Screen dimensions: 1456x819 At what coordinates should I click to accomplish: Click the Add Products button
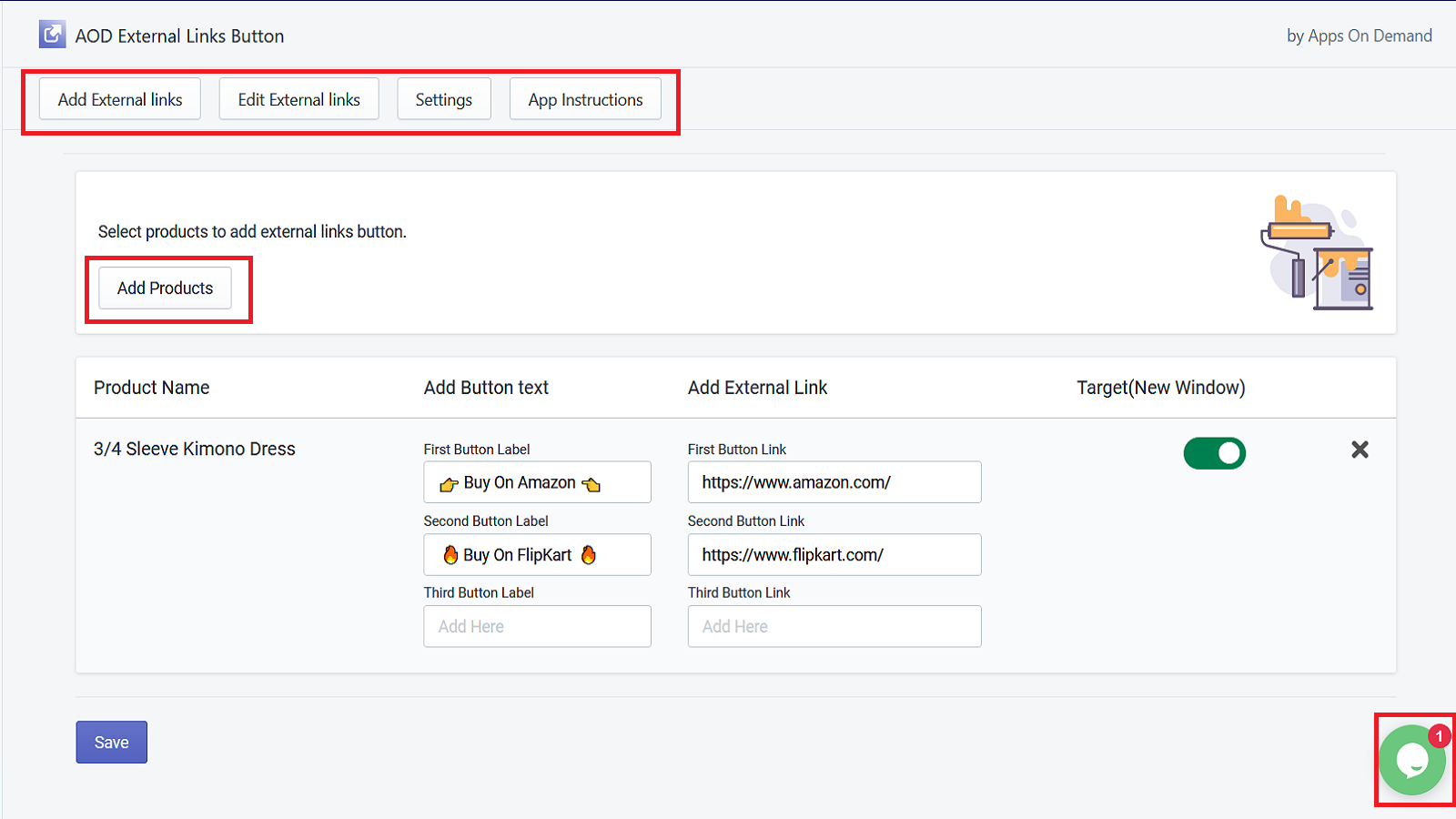click(164, 288)
